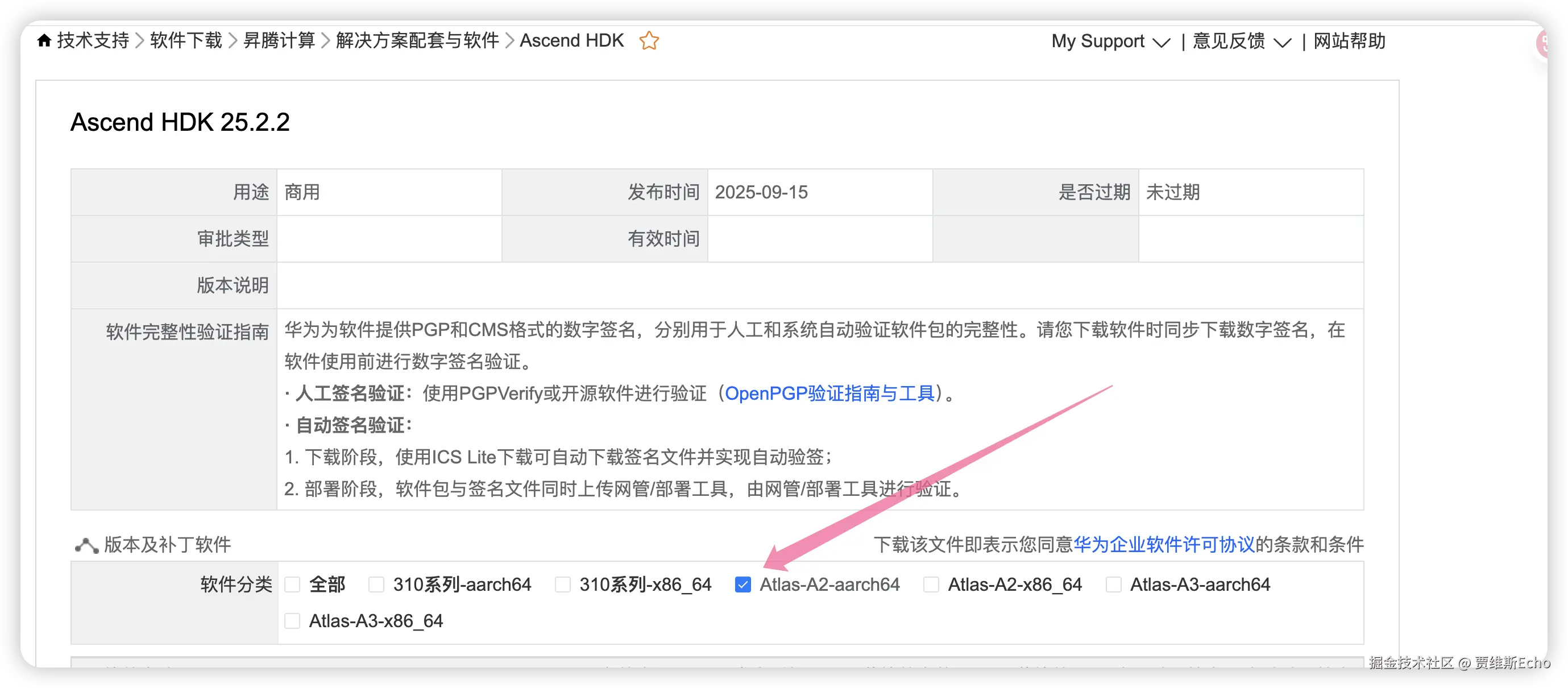The image size is (1568, 688).
Task: Check the 310系列-x86_64 checkbox
Action: point(563,585)
